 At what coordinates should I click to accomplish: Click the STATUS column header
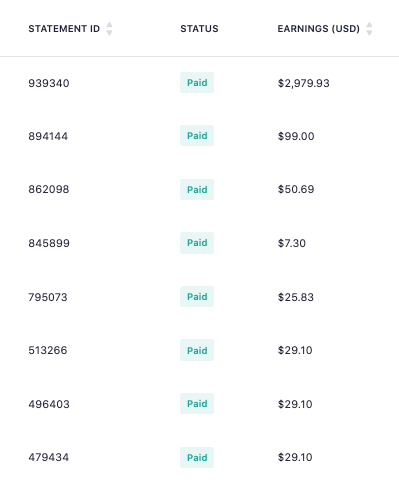199,29
